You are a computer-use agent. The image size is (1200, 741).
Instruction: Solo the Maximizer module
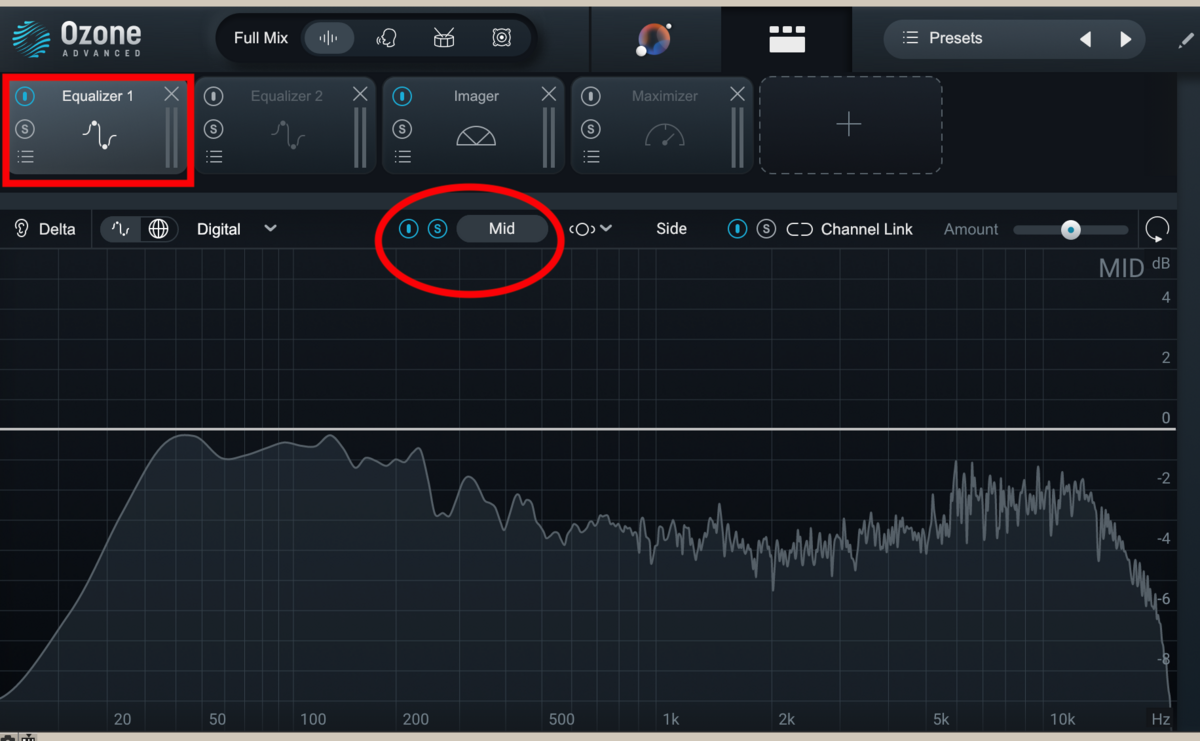click(591, 129)
